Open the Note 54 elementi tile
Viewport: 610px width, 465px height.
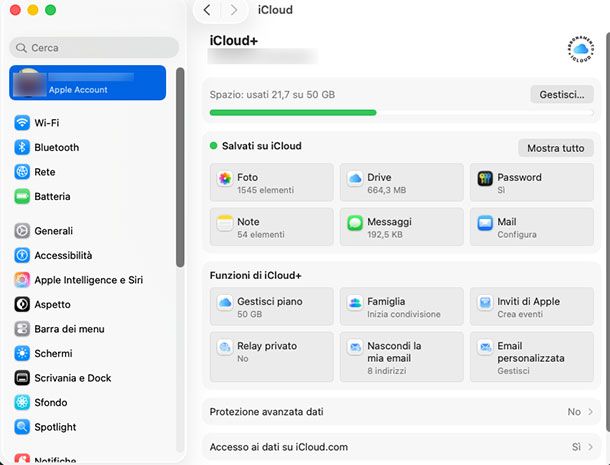pos(272,226)
